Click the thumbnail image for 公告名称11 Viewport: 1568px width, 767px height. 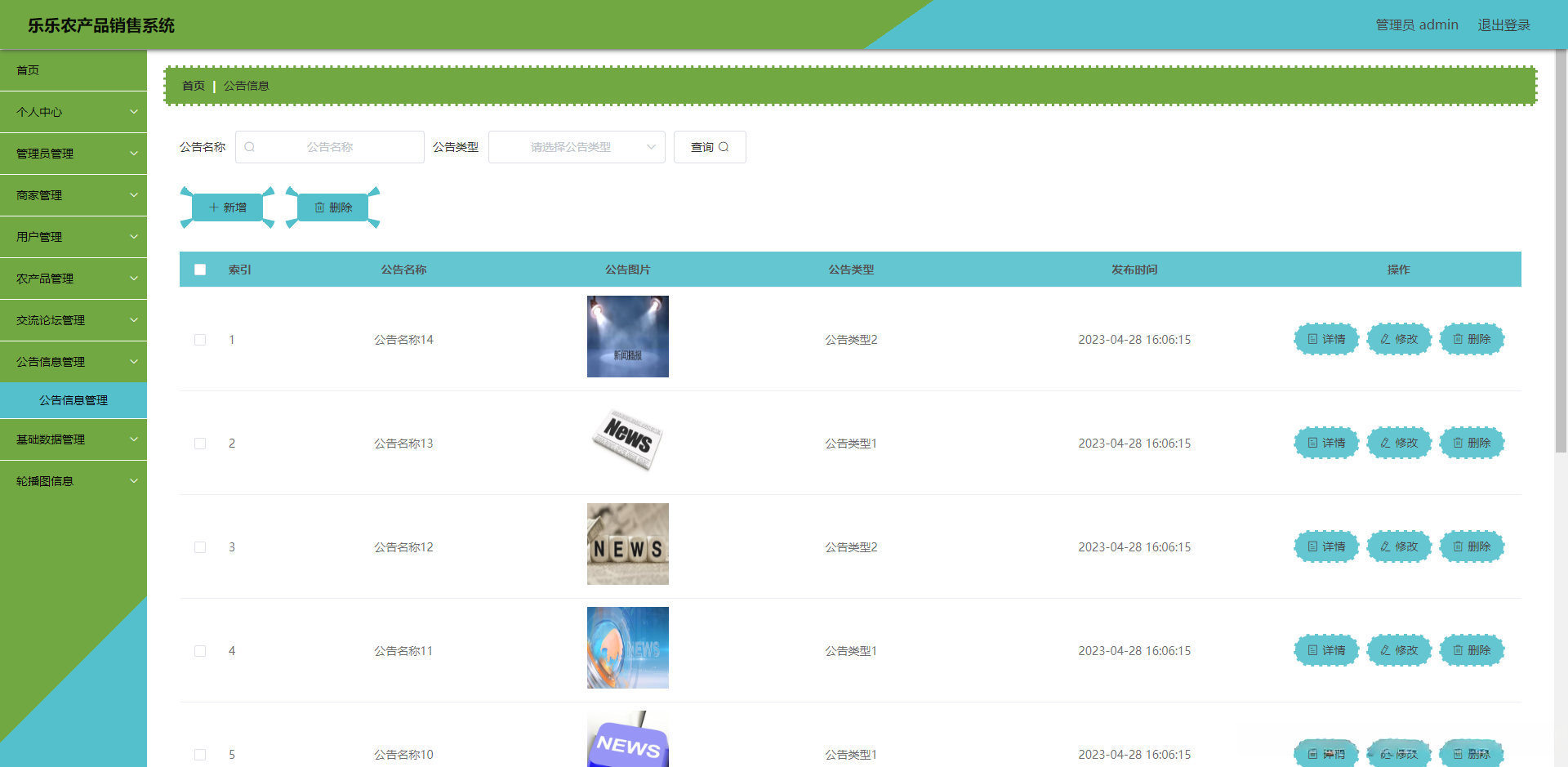(628, 648)
